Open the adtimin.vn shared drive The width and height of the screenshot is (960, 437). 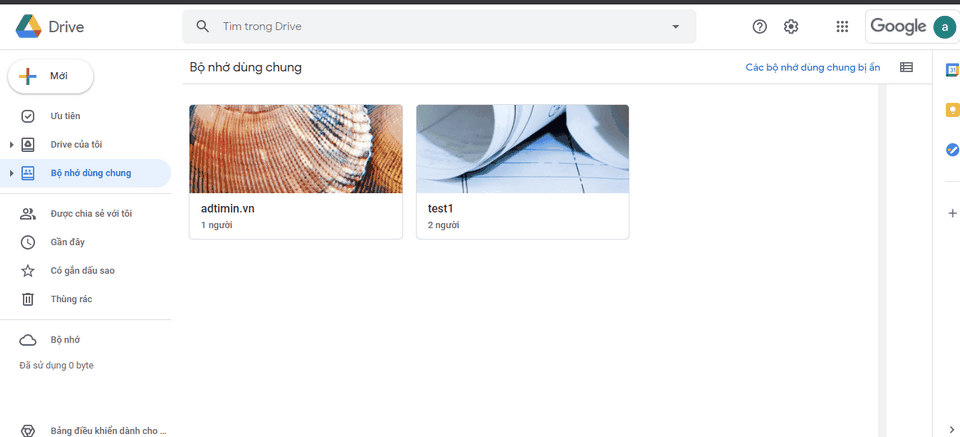[x=295, y=171]
